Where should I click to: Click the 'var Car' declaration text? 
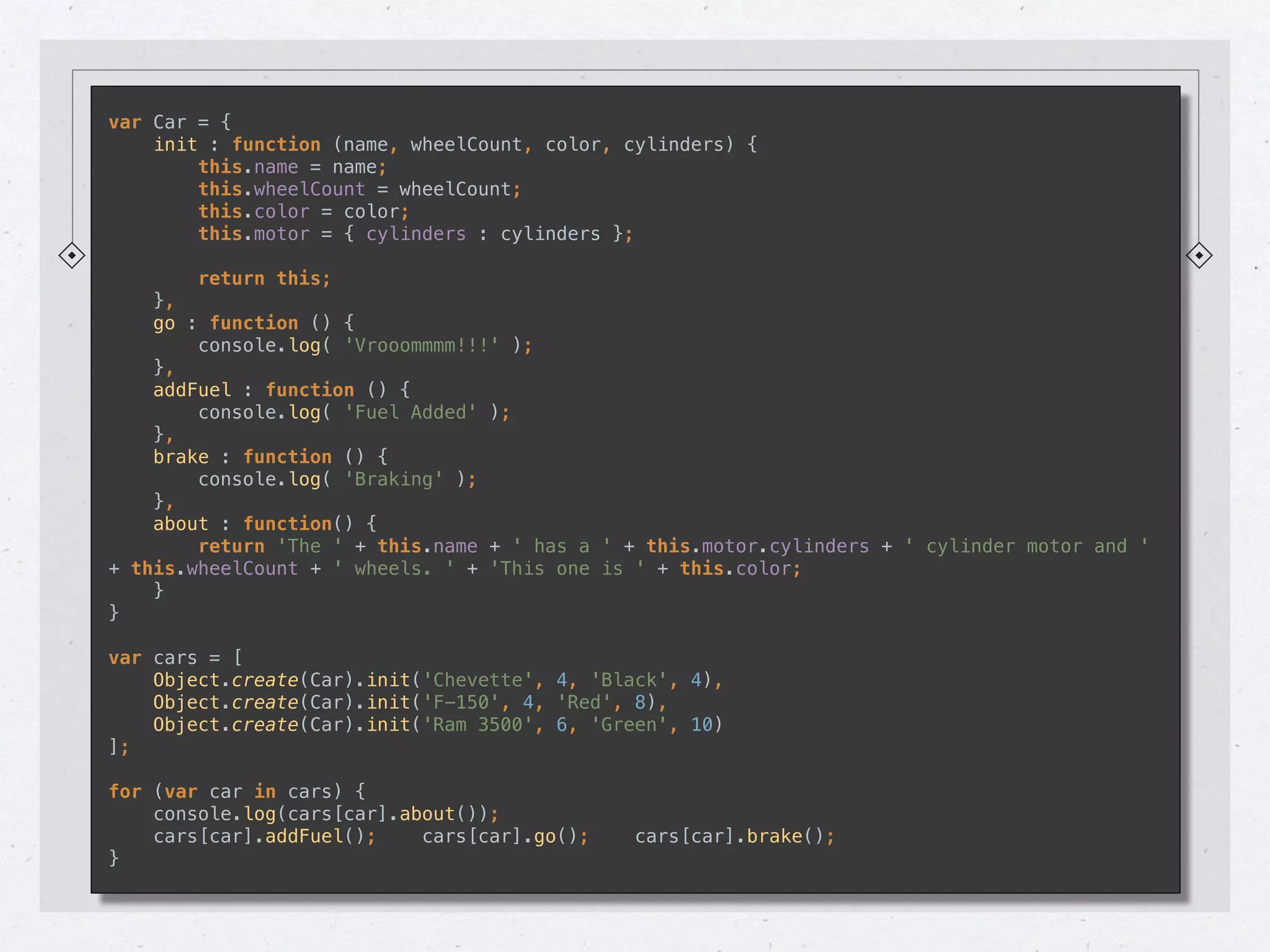pyautogui.click(x=148, y=122)
